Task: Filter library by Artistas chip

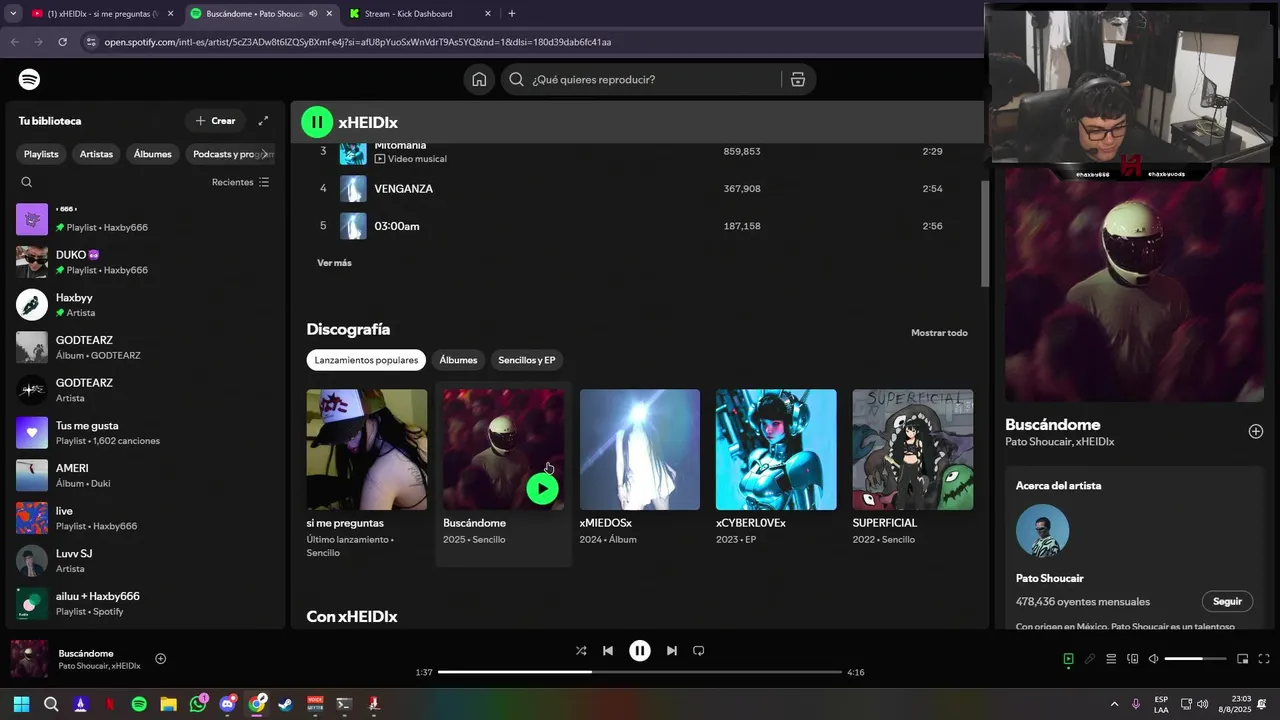Action: 96,154
